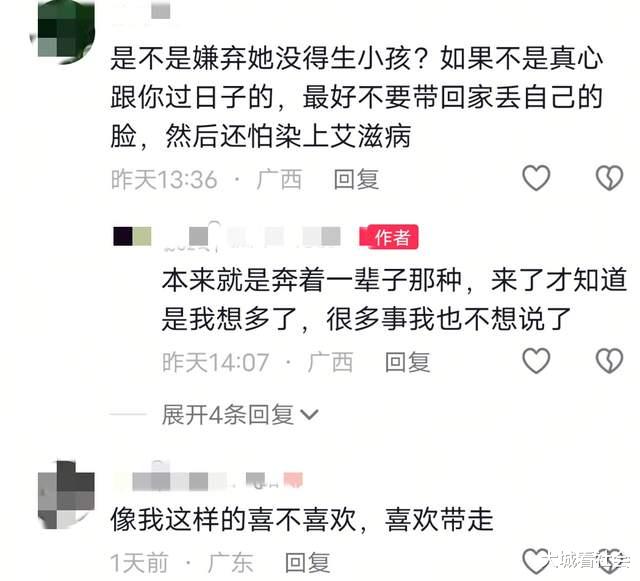Click chevron next to 展开4条回复

309,415
